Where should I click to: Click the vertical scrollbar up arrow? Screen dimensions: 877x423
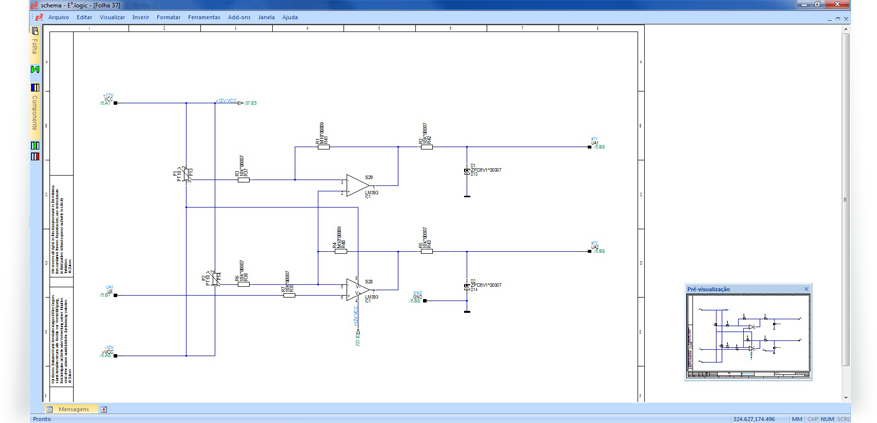[x=846, y=29]
